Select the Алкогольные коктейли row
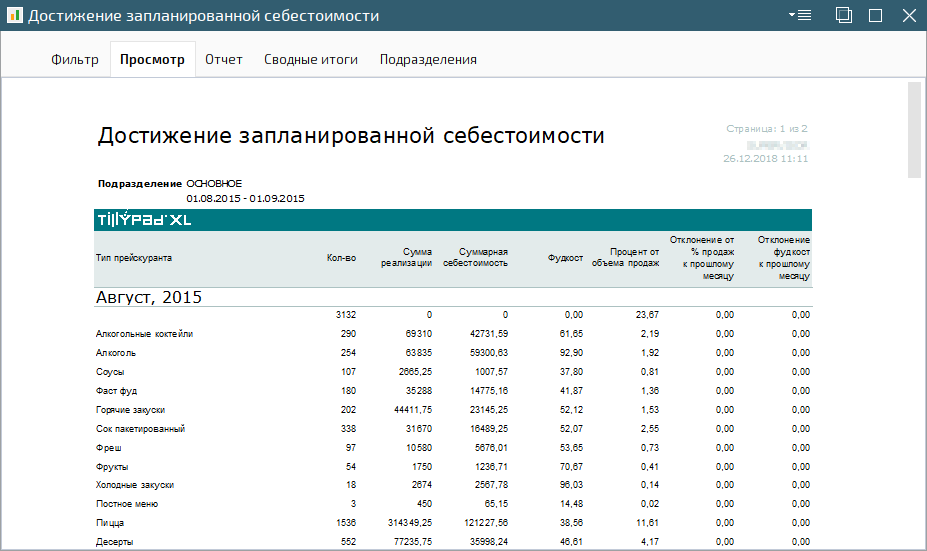This screenshot has width=927, height=551. click(x=144, y=334)
